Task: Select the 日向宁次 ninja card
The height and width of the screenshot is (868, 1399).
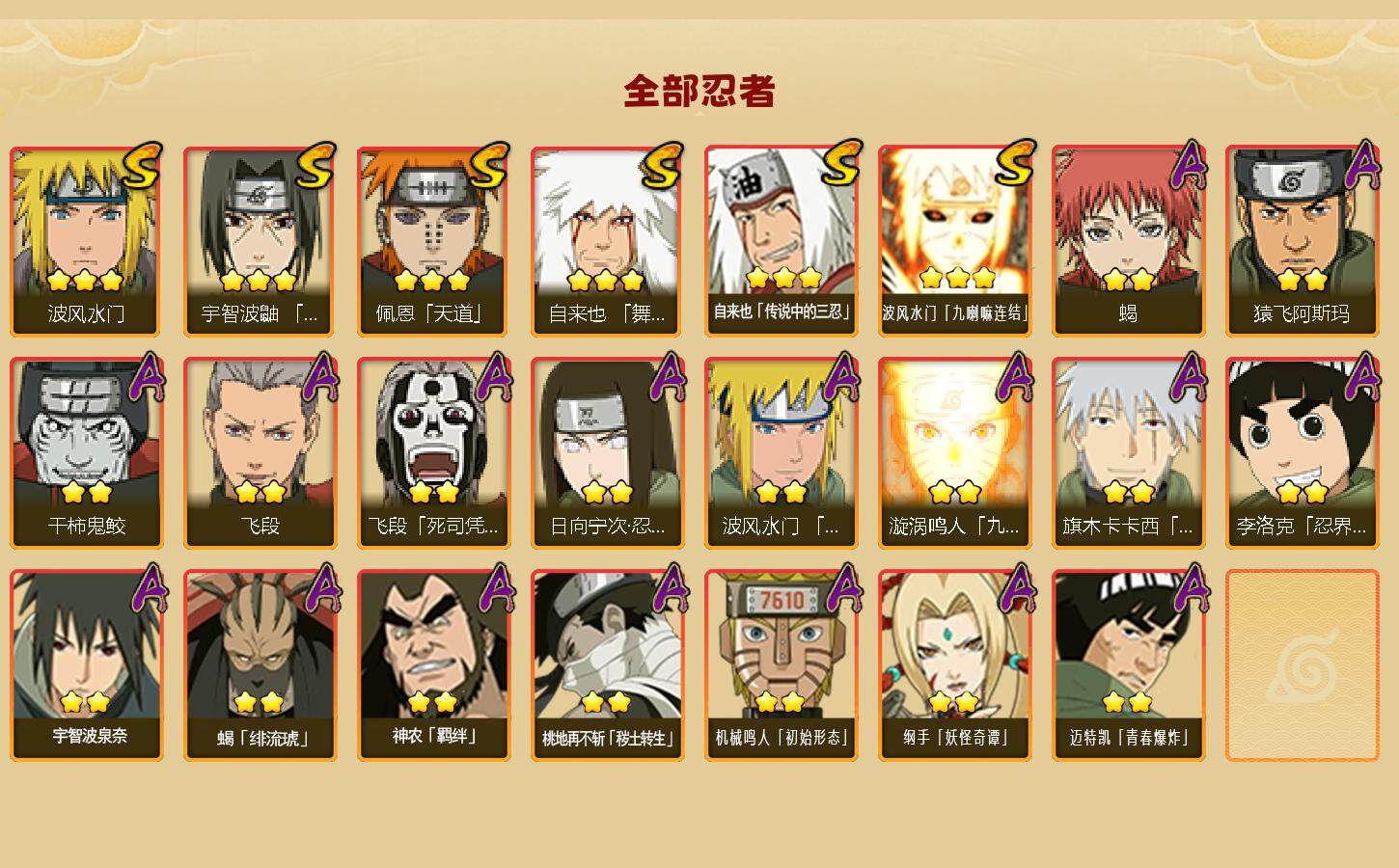Action: coord(608,453)
